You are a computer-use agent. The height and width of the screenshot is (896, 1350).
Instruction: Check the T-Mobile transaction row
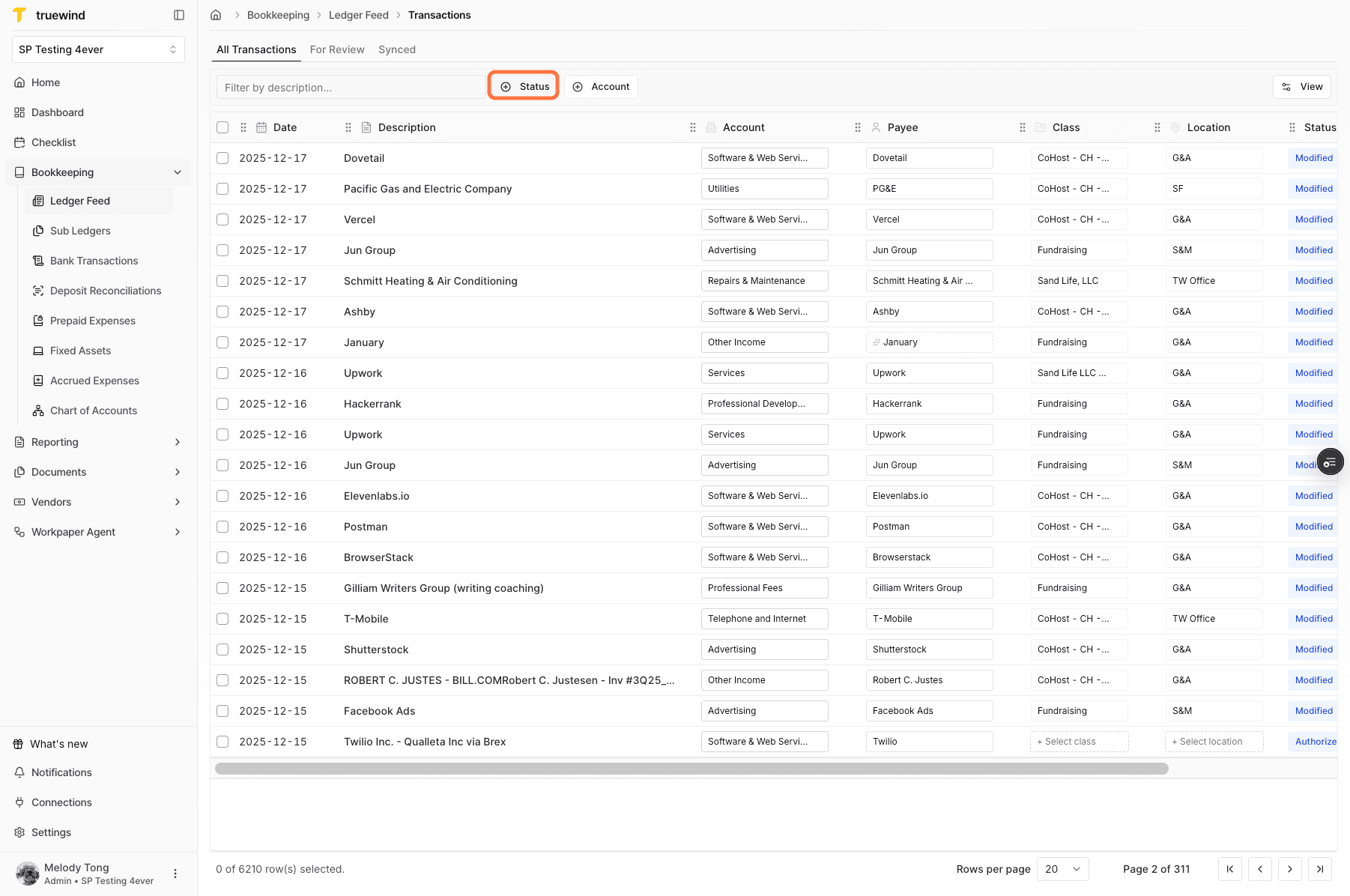pyautogui.click(x=223, y=619)
